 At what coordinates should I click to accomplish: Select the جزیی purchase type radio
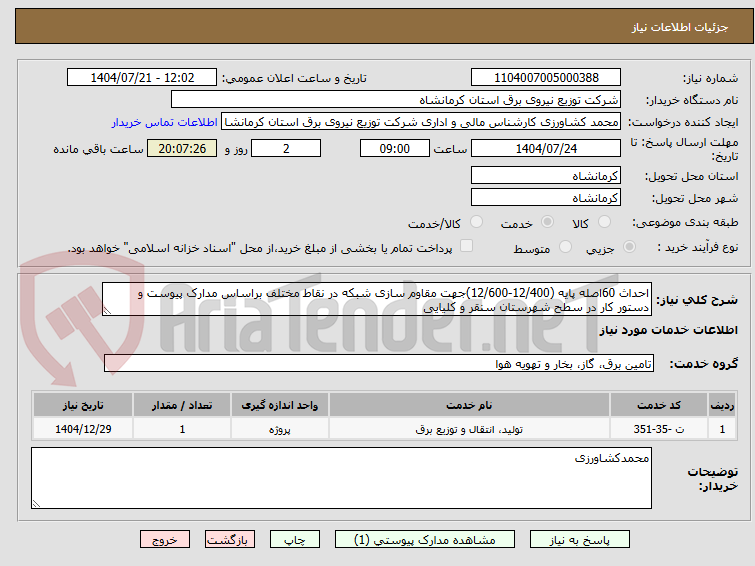tap(629, 247)
